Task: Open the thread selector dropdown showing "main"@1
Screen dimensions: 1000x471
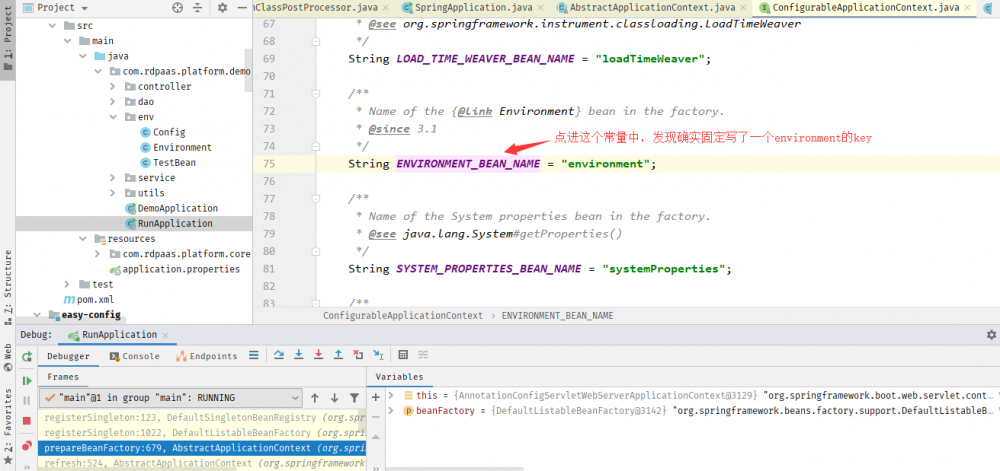Action: tap(171, 397)
